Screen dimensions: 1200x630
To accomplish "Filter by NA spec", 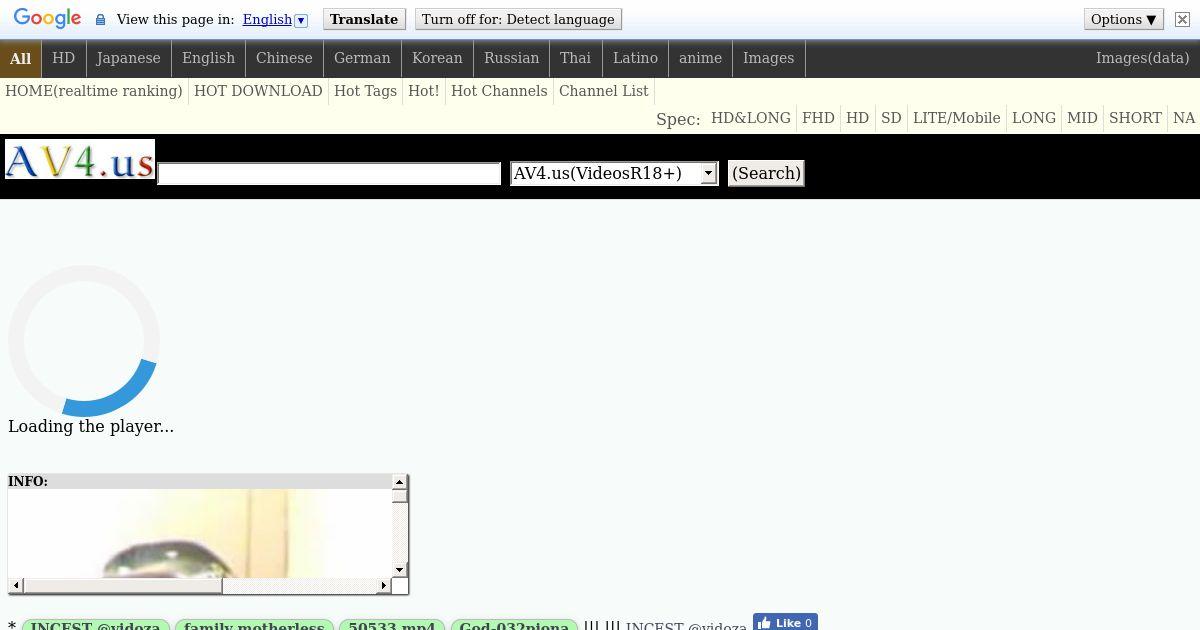I will [1184, 118].
